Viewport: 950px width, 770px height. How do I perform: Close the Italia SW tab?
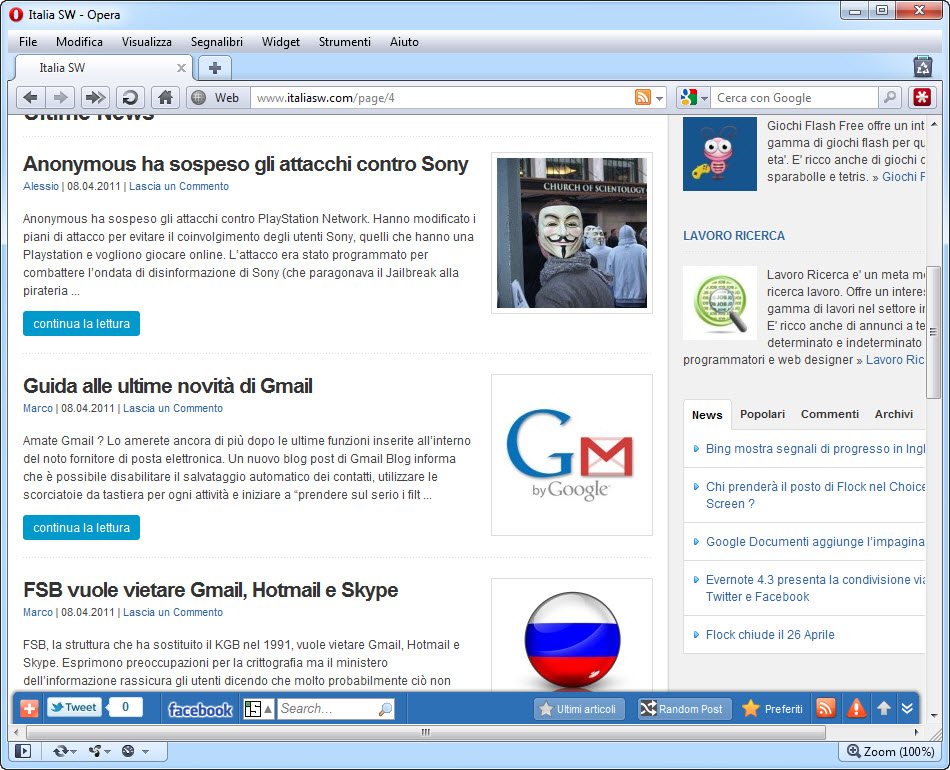click(x=181, y=68)
